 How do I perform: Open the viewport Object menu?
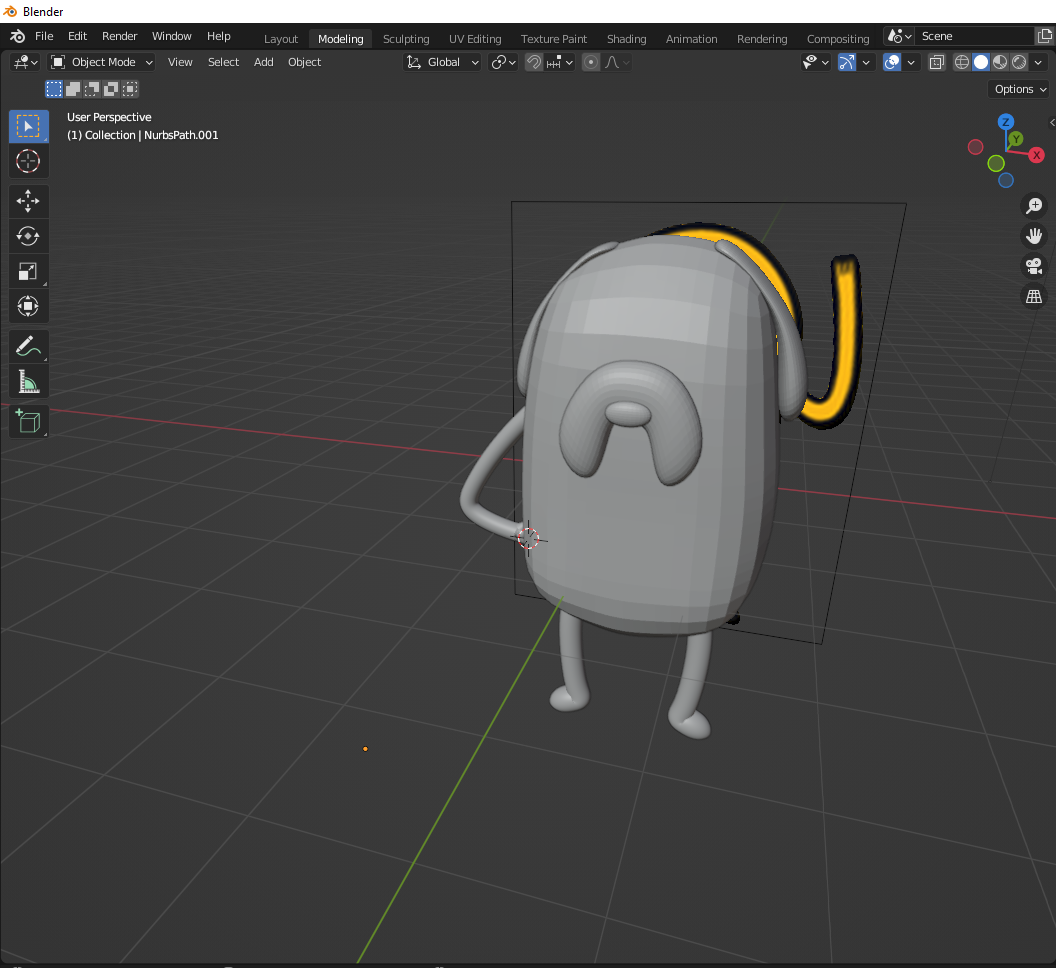click(304, 63)
